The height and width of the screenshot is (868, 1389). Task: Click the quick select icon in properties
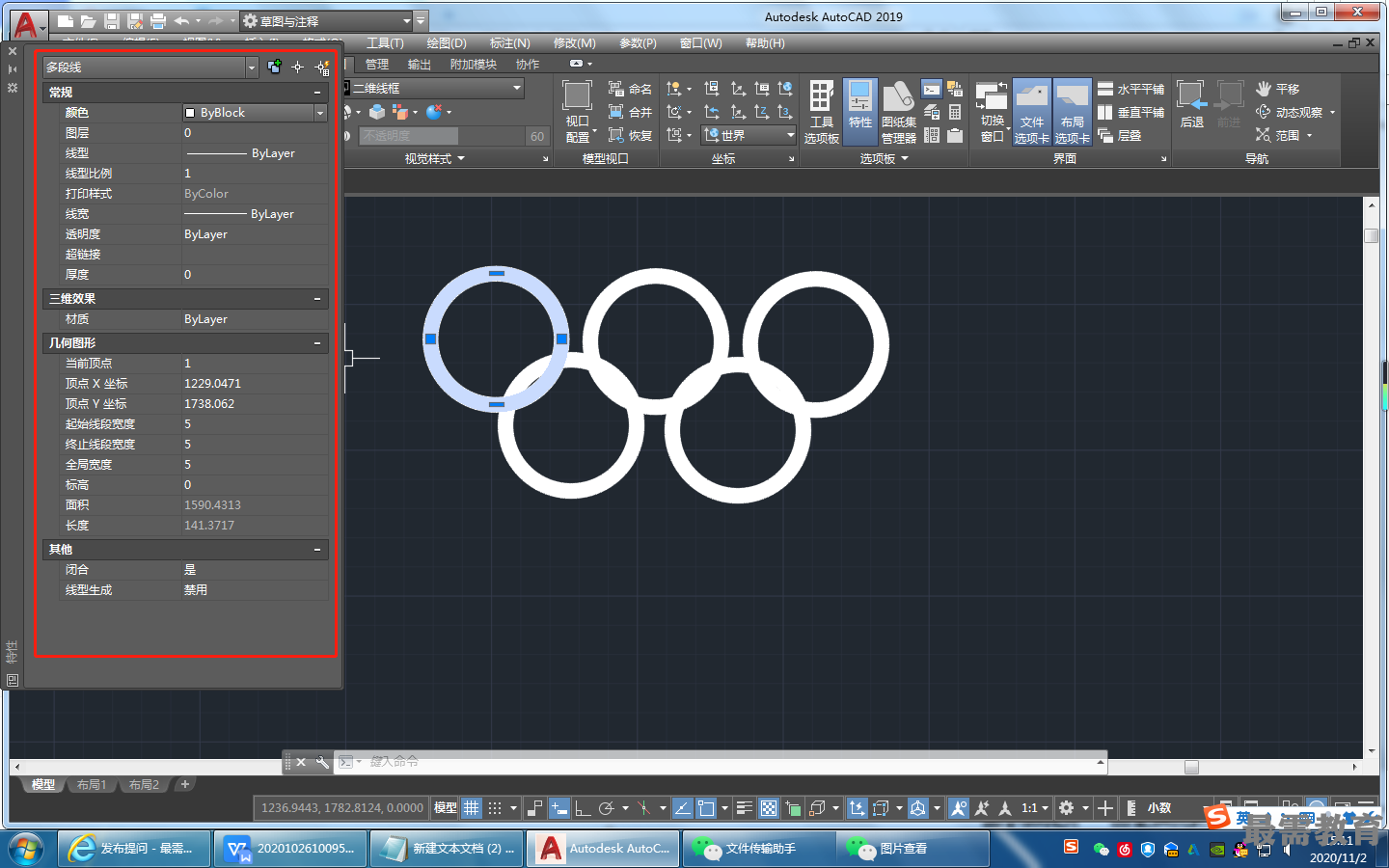click(x=322, y=67)
